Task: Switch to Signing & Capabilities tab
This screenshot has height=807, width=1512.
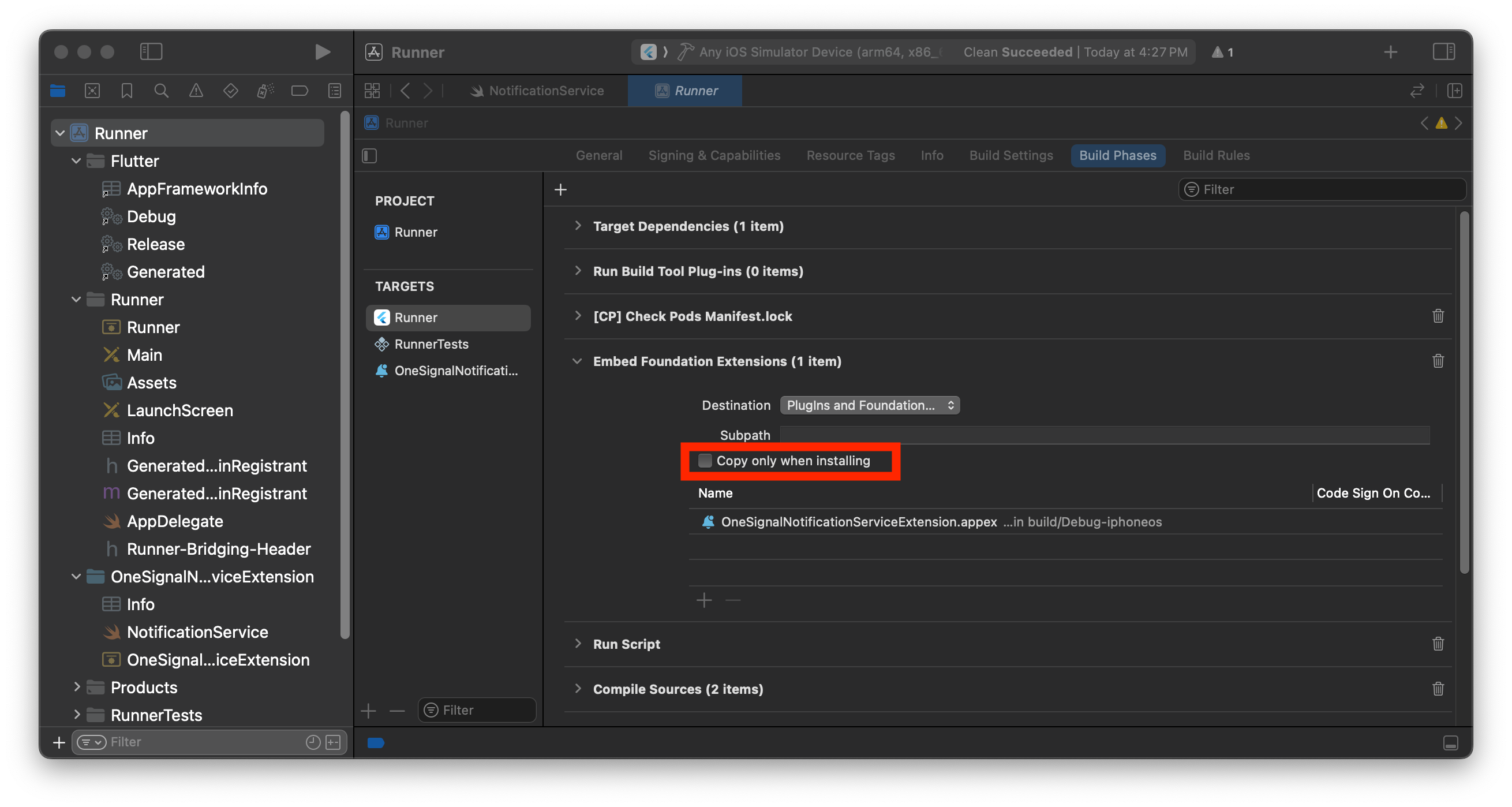Action: tap(714, 155)
